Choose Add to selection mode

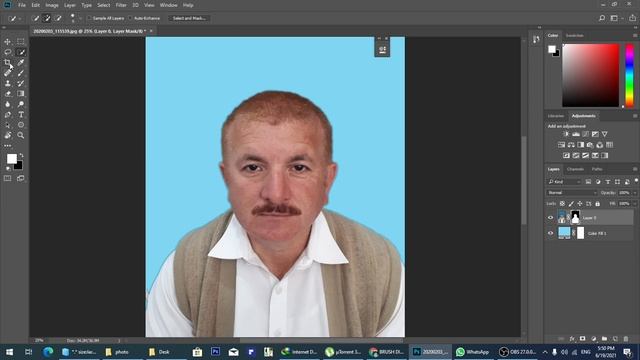coord(47,18)
